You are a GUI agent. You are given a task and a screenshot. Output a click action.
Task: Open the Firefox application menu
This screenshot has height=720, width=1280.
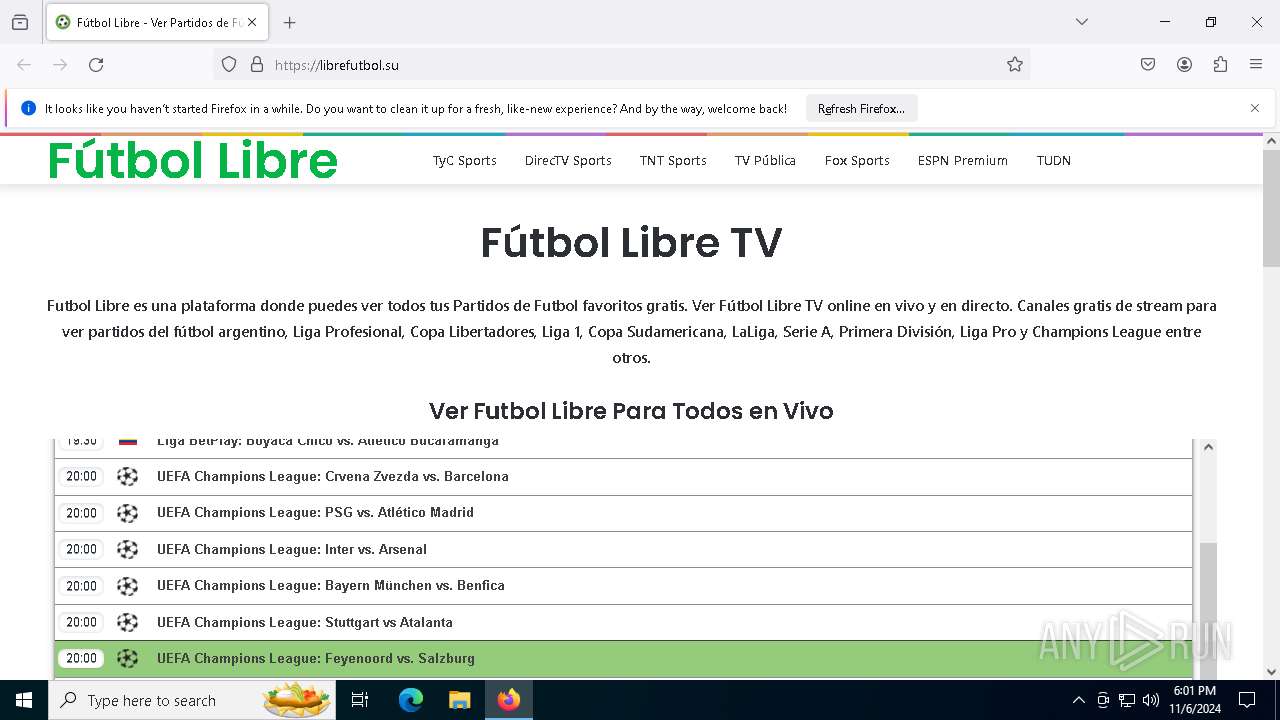point(1256,64)
